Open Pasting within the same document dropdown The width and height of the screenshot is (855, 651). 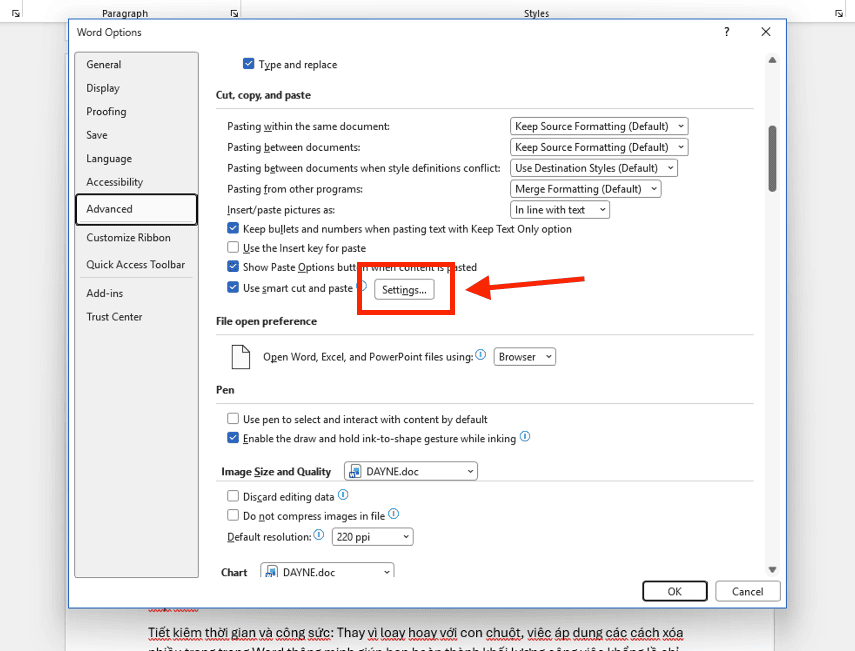tap(599, 126)
